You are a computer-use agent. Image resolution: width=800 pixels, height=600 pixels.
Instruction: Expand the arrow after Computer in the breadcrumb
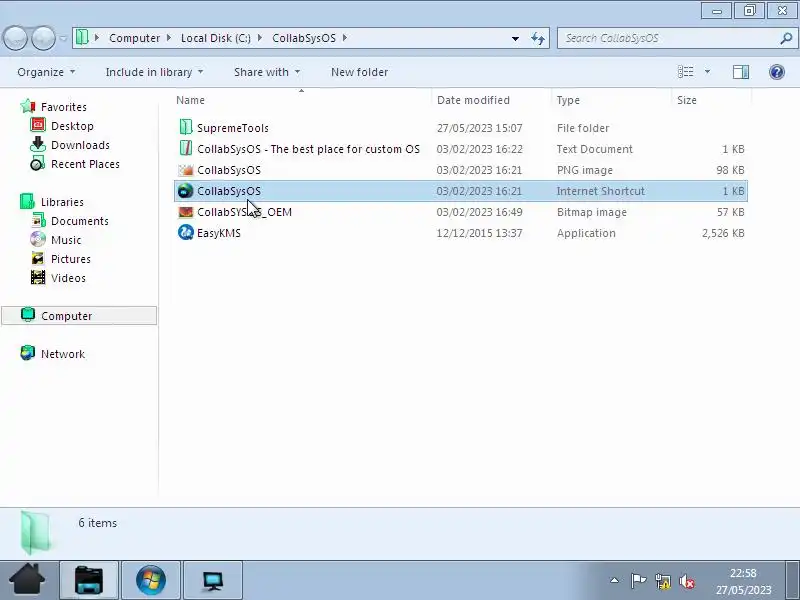tap(169, 38)
